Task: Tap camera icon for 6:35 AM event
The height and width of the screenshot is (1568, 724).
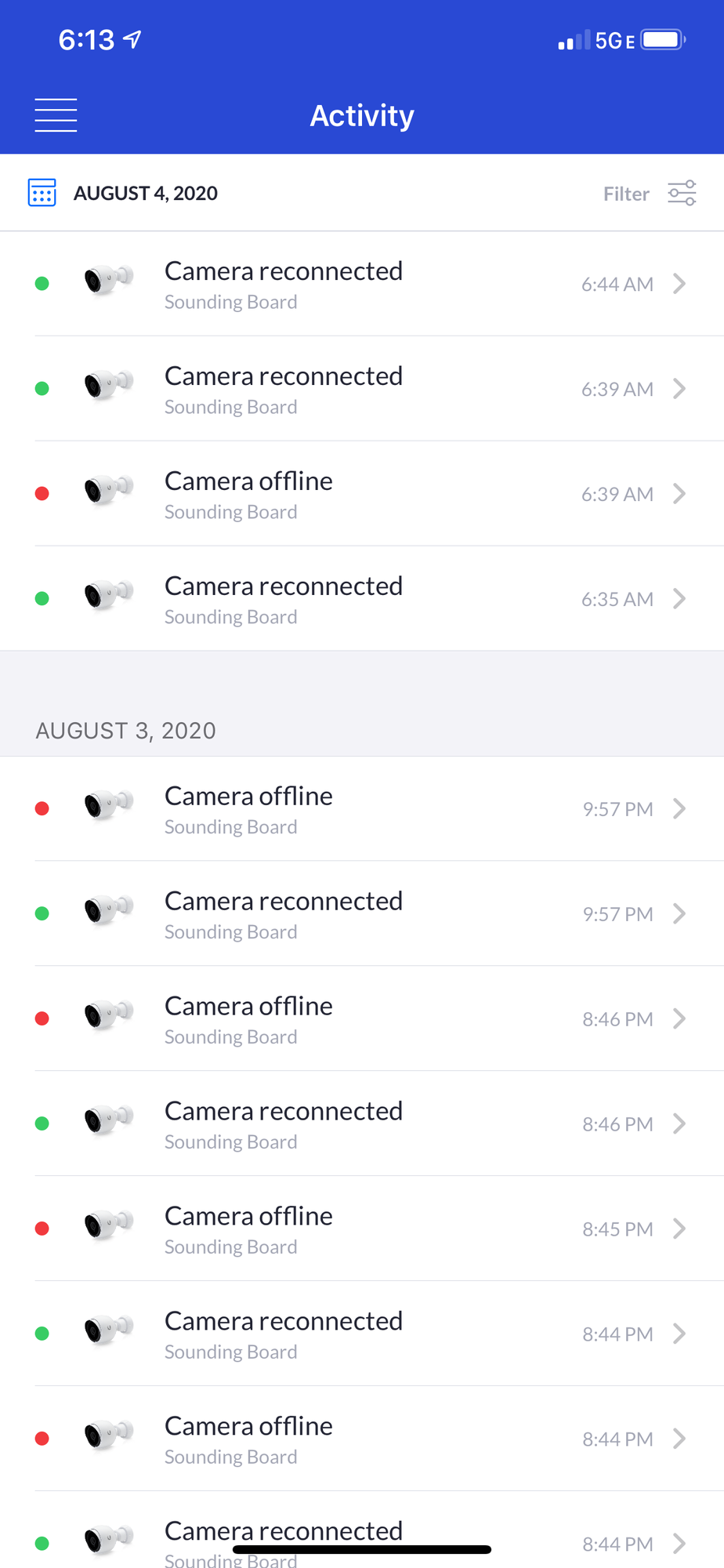Action: (108, 593)
